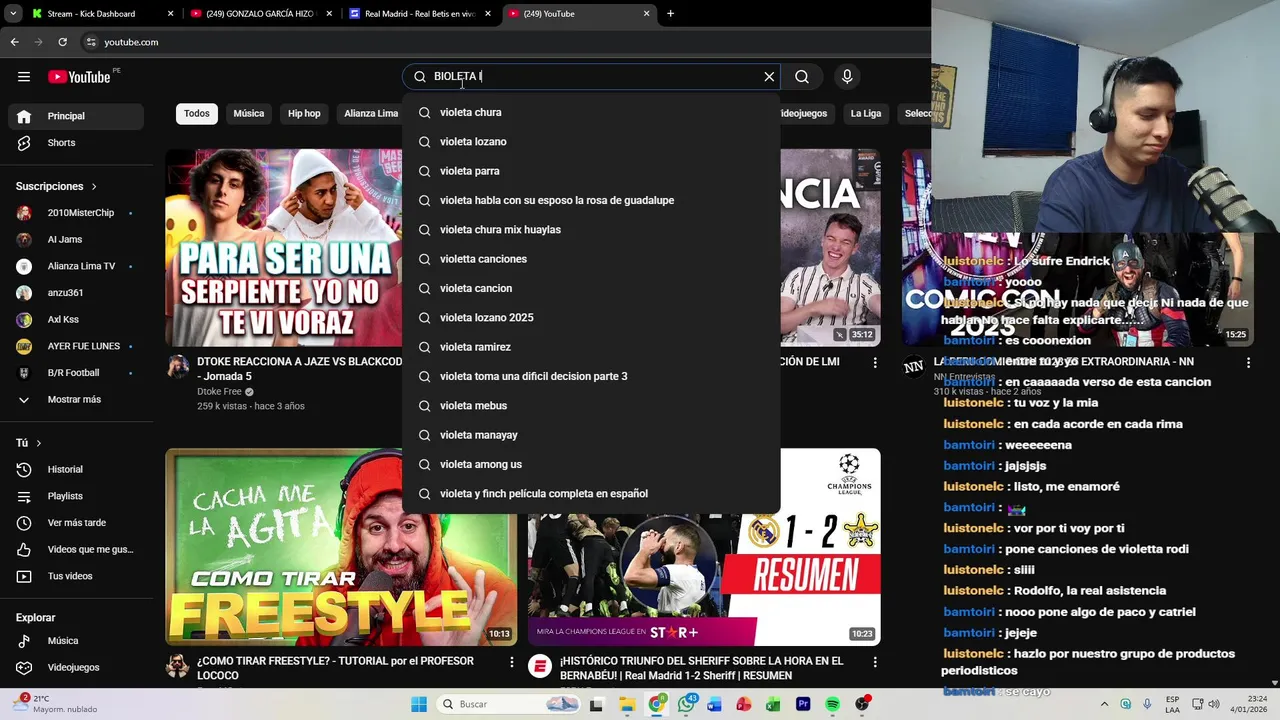Choose suggestion violeta parra
Screen dimensions: 1280x720
click(591, 171)
